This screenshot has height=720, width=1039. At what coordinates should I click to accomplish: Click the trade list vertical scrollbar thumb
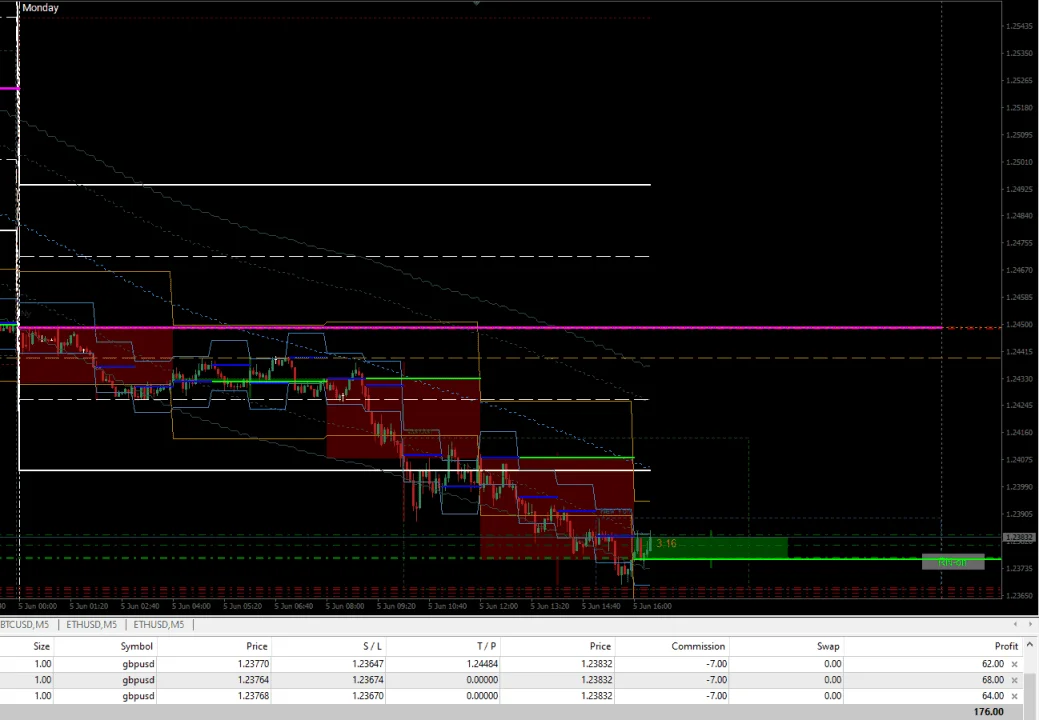pos(1030,689)
